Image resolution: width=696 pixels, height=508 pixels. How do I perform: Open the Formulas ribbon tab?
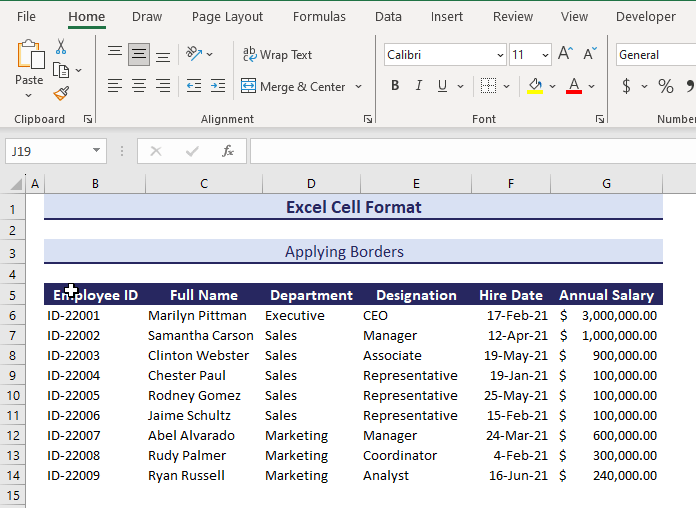click(x=319, y=16)
